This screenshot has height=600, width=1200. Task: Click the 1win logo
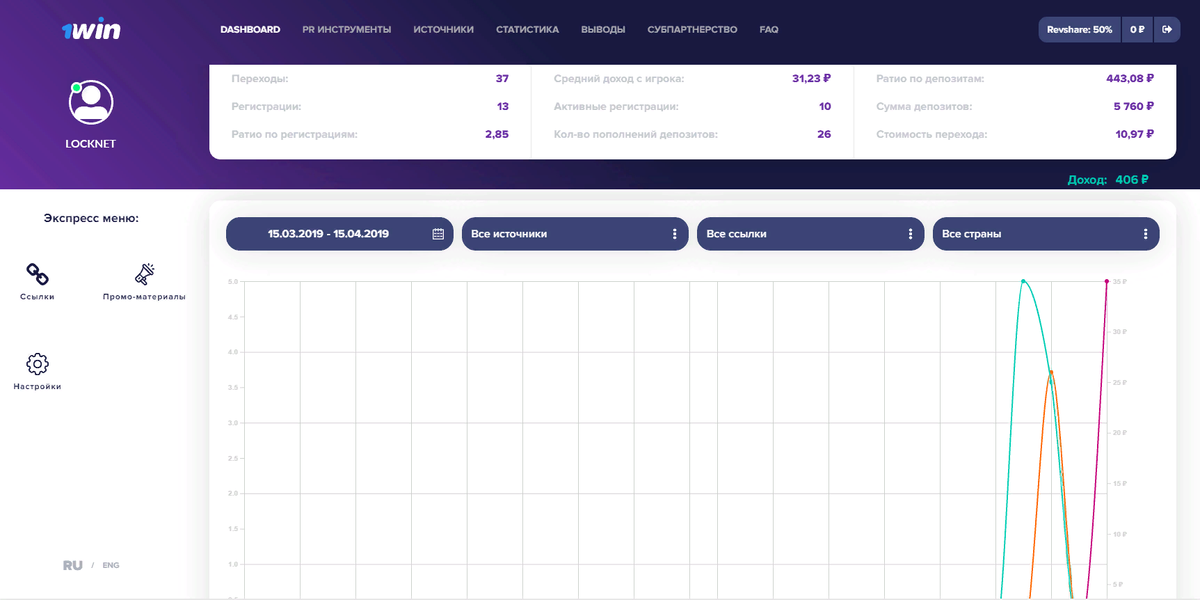[x=90, y=30]
